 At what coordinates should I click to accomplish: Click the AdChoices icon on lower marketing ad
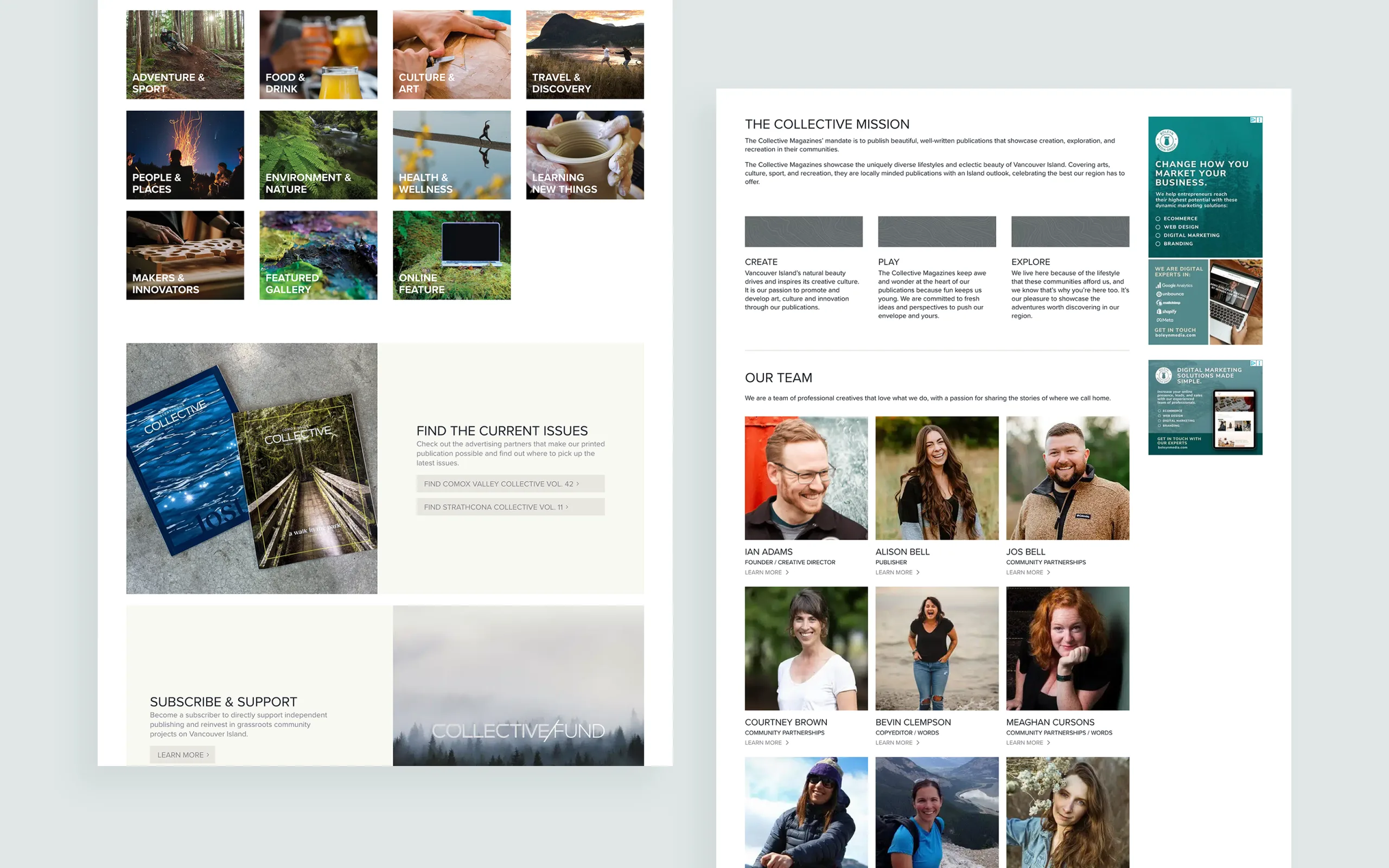(x=1253, y=363)
